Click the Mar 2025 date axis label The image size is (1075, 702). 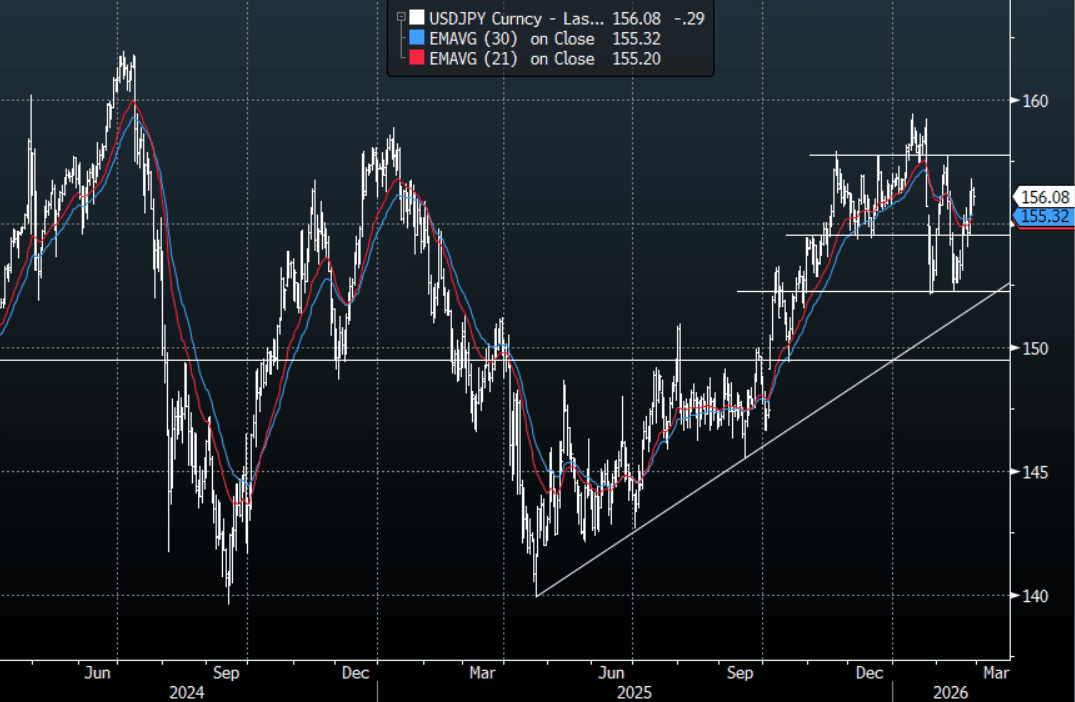click(x=482, y=673)
